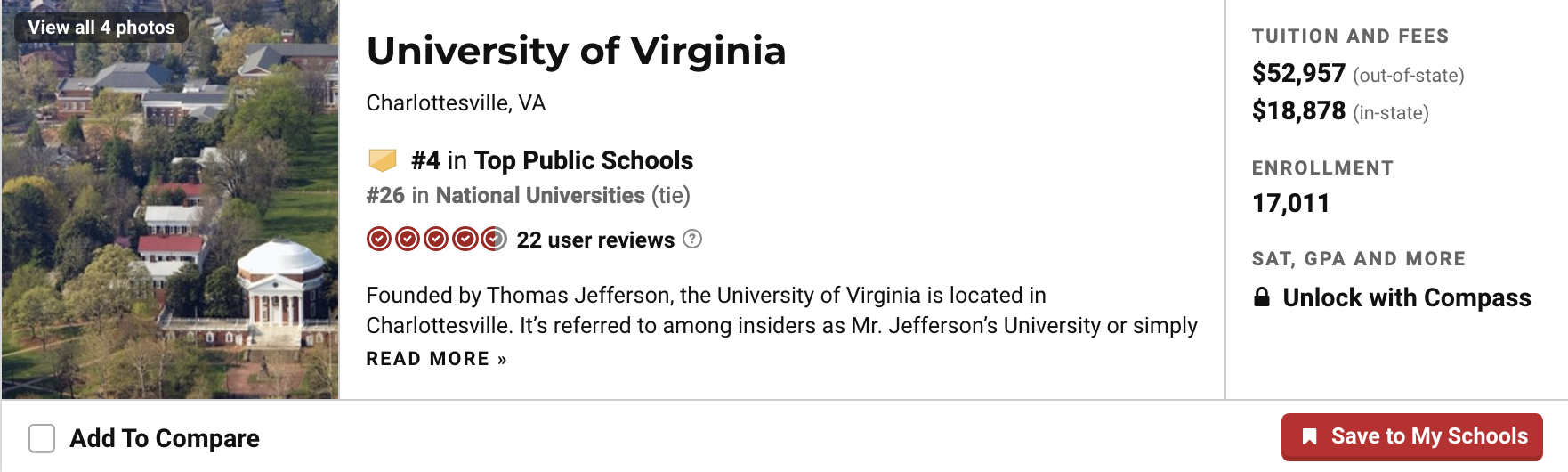Select the Unlock with Compass link
Screen dimensions: 1568x472
(x=1406, y=297)
